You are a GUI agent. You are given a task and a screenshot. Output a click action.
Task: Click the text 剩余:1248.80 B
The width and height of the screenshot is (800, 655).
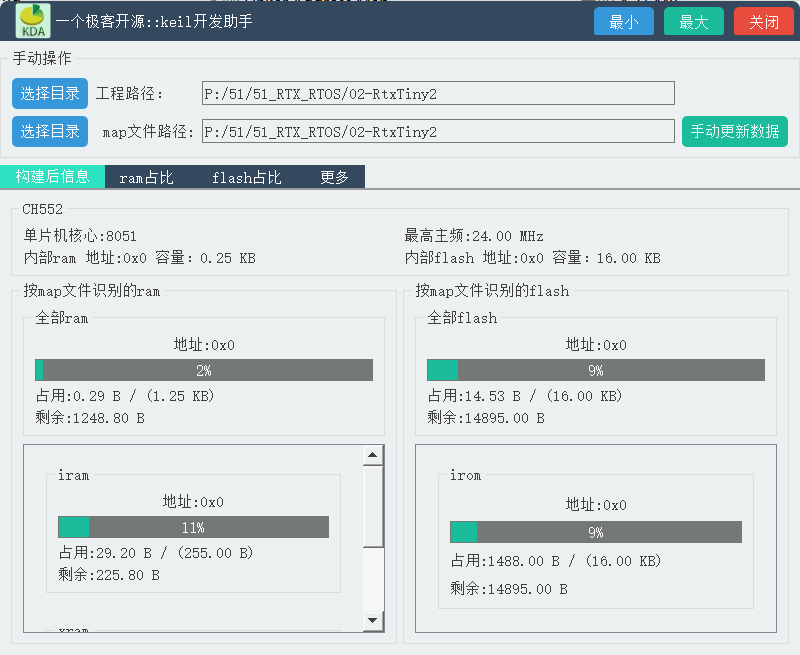(90, 418)
